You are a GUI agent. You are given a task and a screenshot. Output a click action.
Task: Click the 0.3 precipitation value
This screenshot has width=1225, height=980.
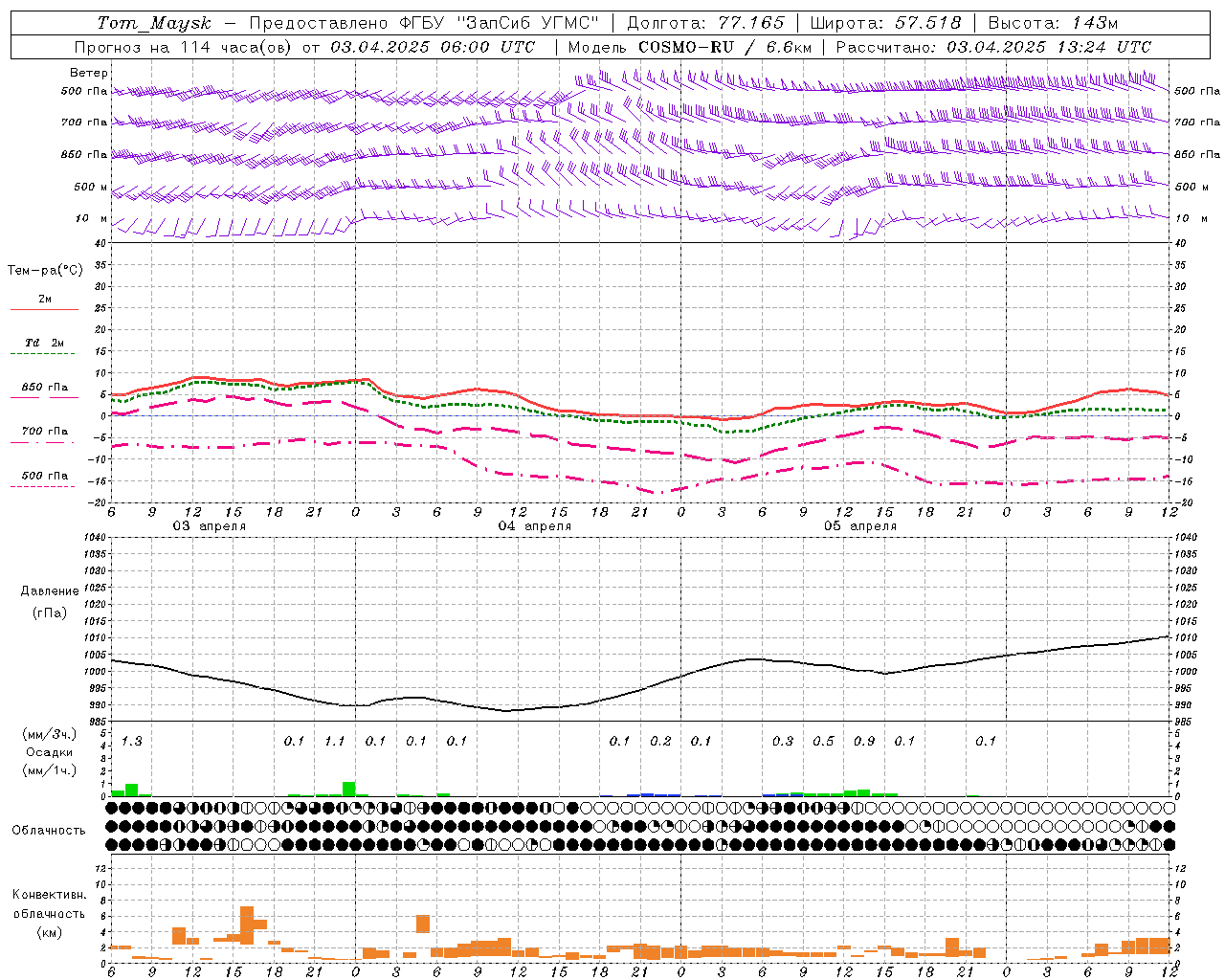[x=782, y=741]
